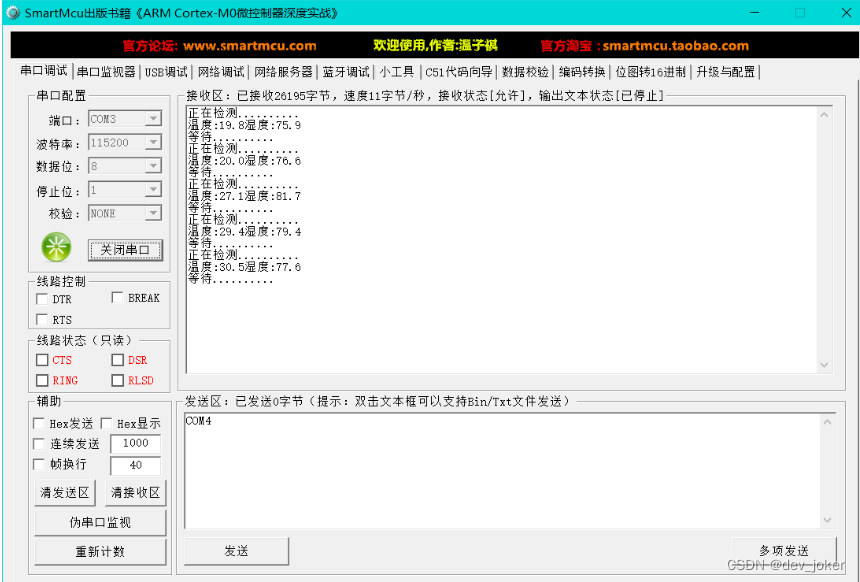Switch to the 串口调试 tab
Viewport: 860px width, 582px height.
[x=44, y=71]
